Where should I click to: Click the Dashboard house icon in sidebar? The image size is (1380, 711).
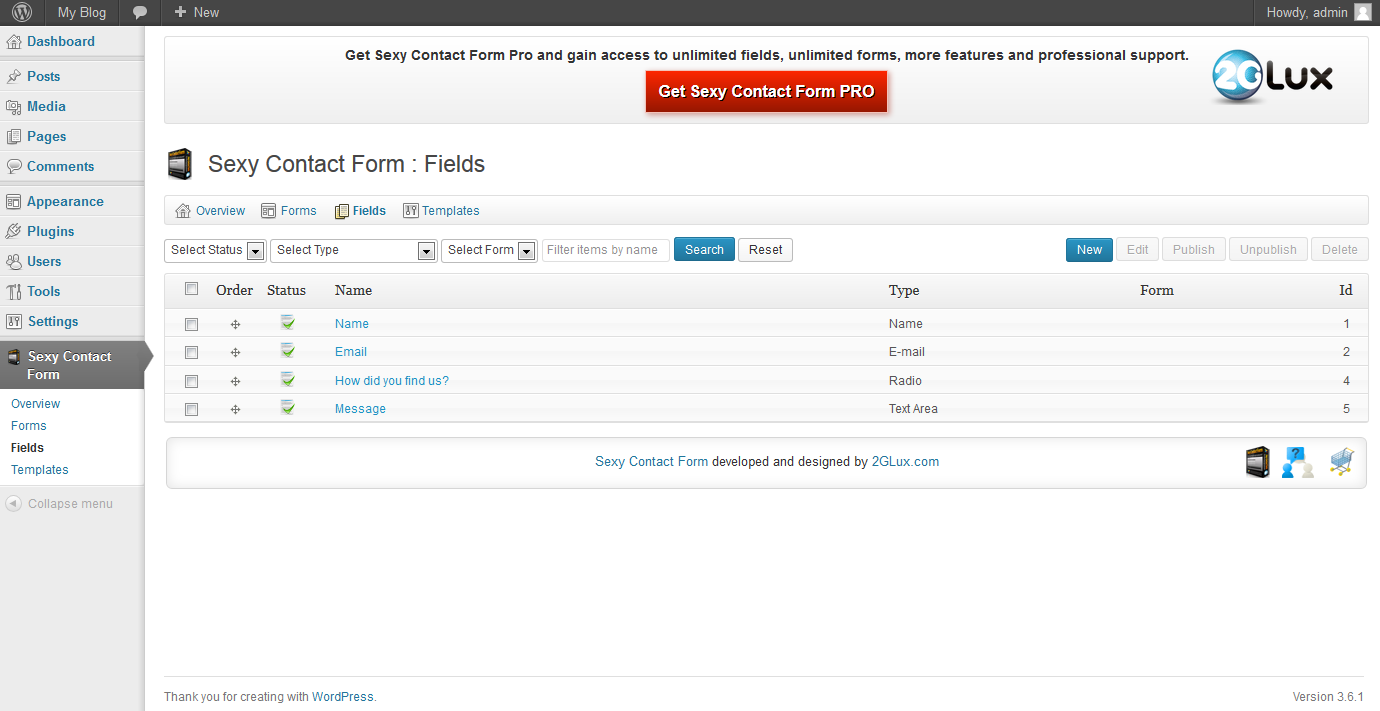tap(14, 42)
